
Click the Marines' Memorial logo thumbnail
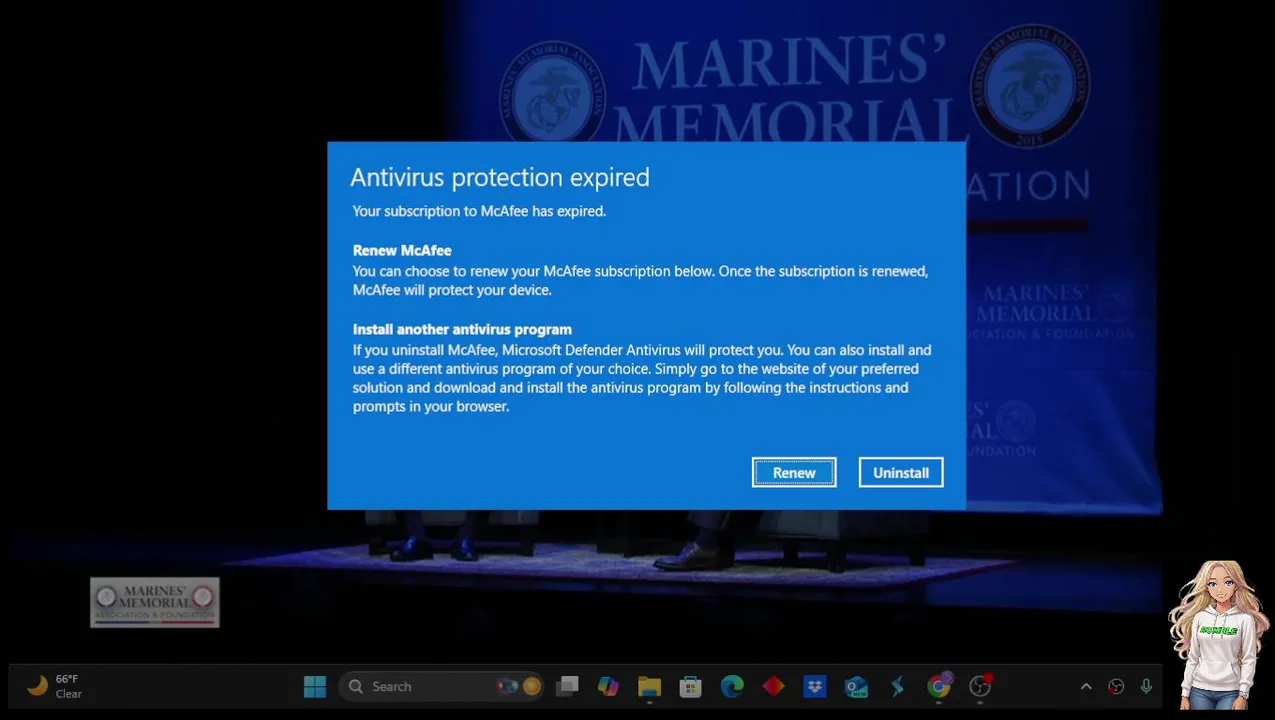point(155,602)
